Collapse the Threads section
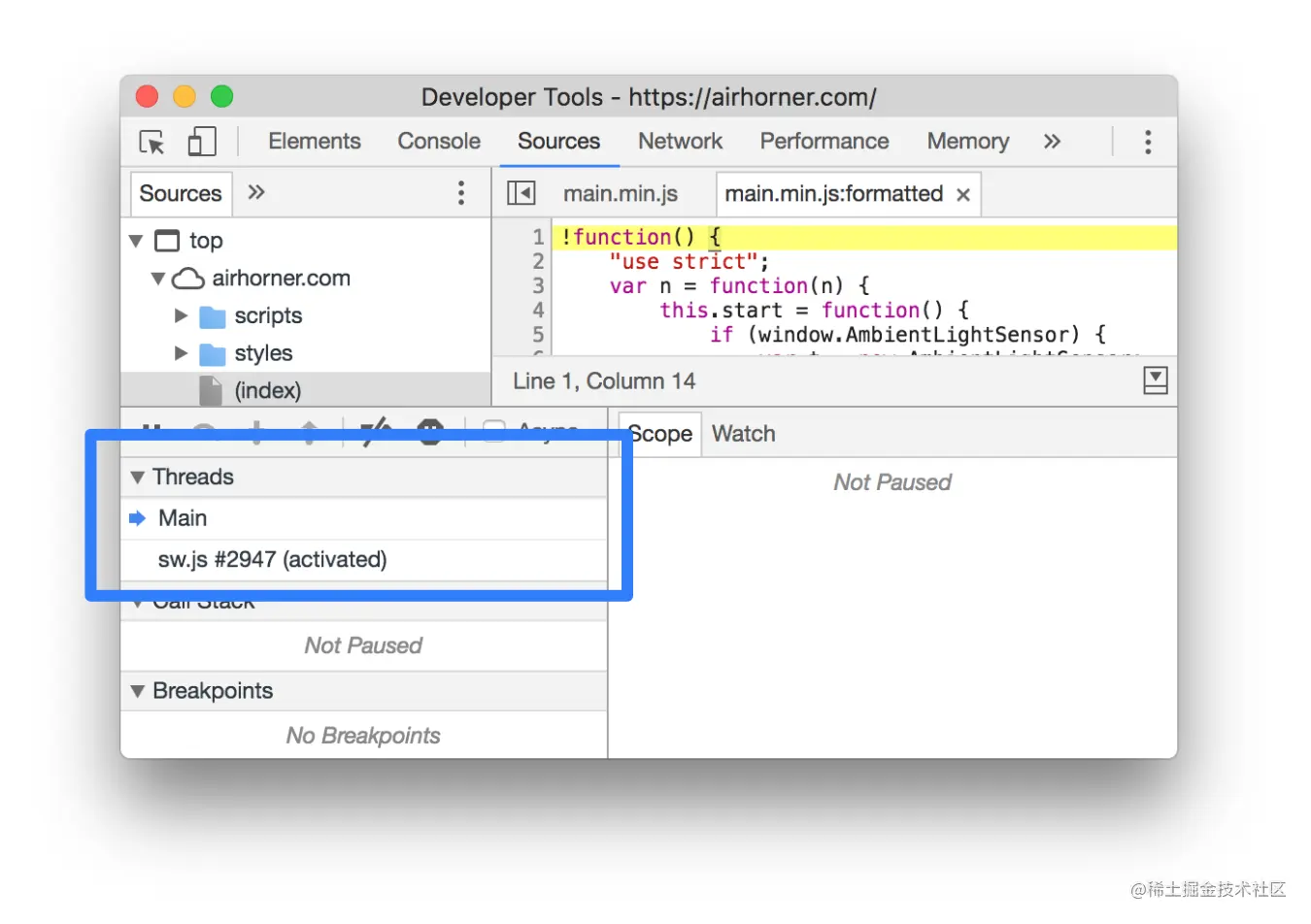Viewport: 1311px width, 924px height. pos(138,478)
